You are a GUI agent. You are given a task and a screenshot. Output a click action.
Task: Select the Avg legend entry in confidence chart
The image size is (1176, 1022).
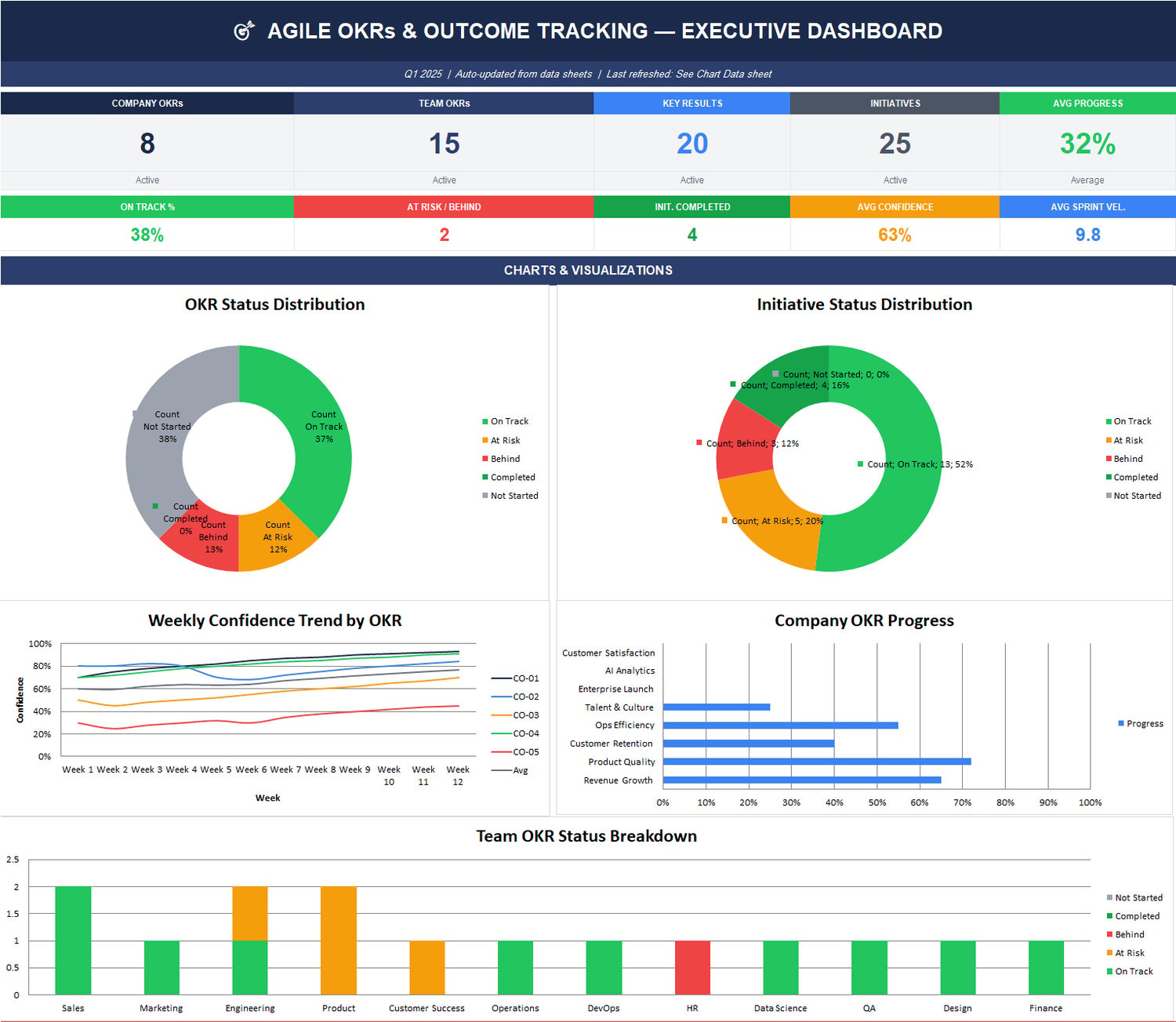pos(510,770)
